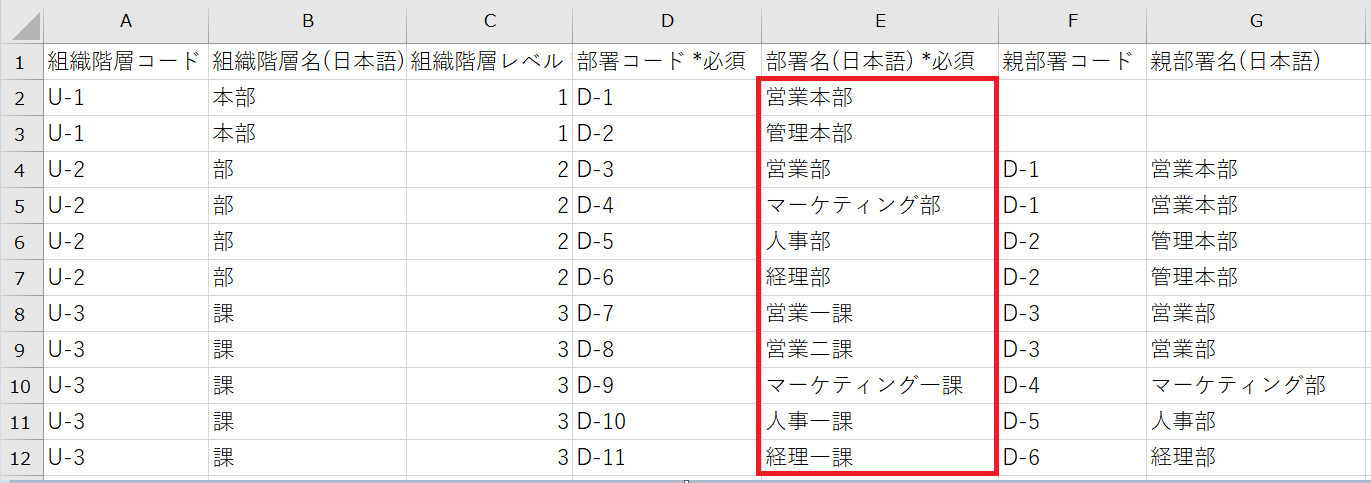The image size is (1371, 483).
Task: Select cell E2 containing 営業本部
Action: click(x=878, y=98)
